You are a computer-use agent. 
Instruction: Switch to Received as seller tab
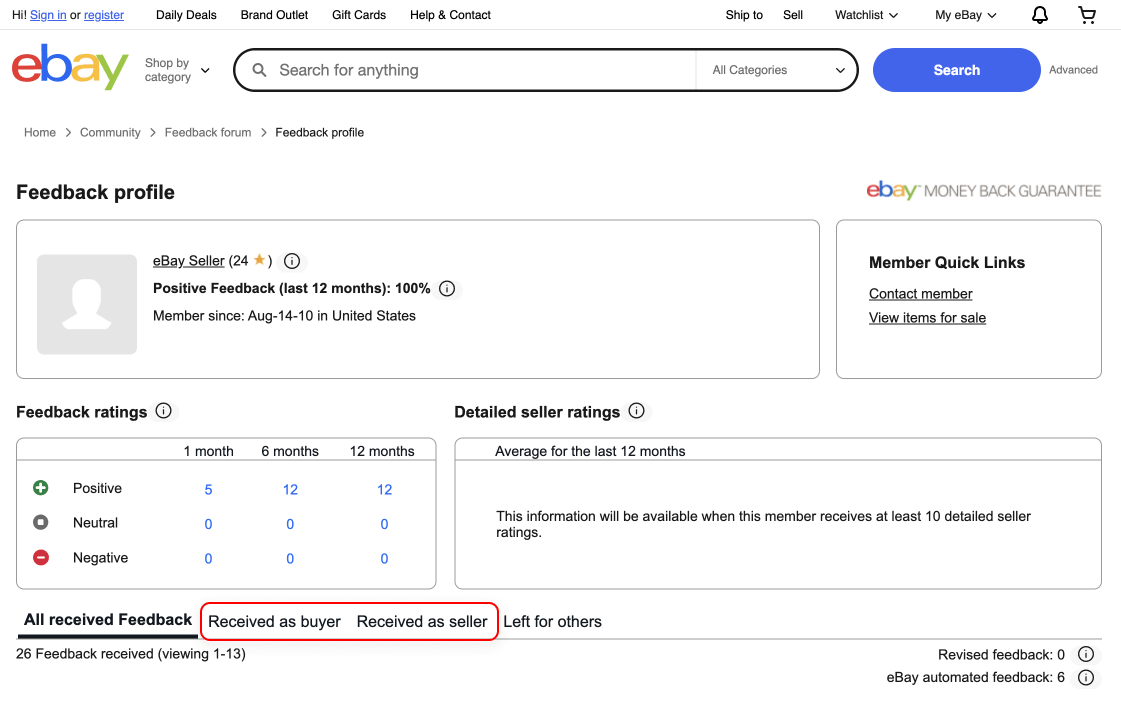pyautogui.click(x=422, y=622)
